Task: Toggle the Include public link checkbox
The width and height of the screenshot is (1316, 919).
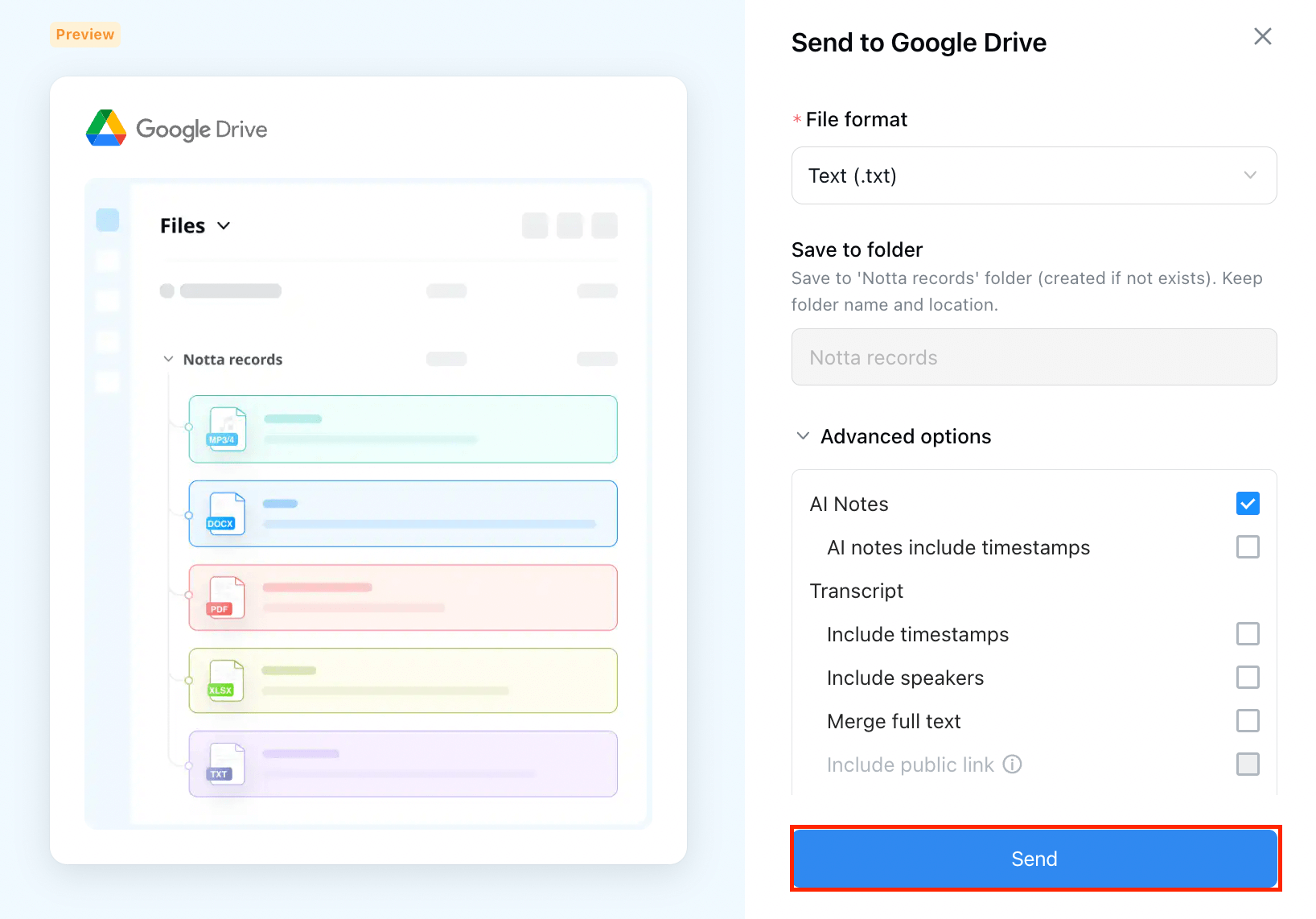Action: click(x=1248, y=764)
